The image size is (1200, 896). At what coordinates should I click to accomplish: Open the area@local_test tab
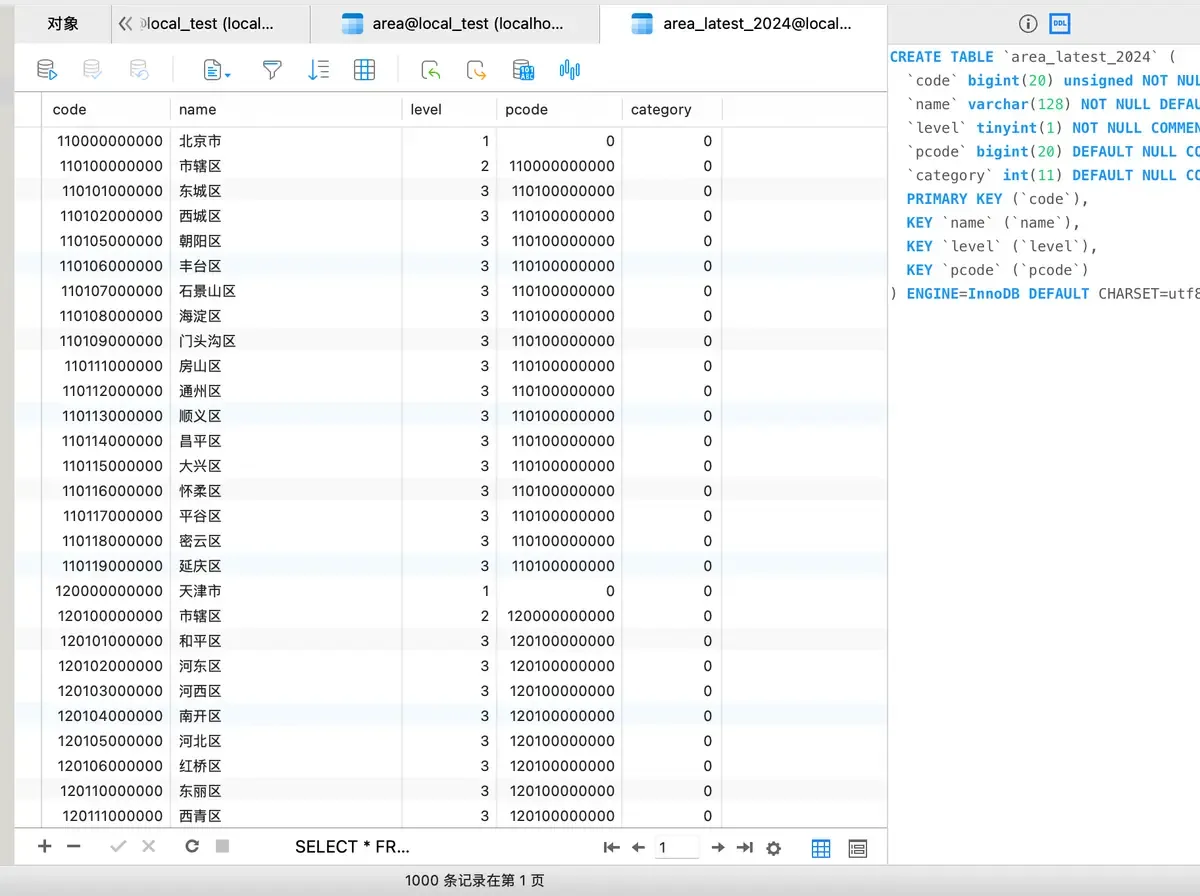(455, 23)
